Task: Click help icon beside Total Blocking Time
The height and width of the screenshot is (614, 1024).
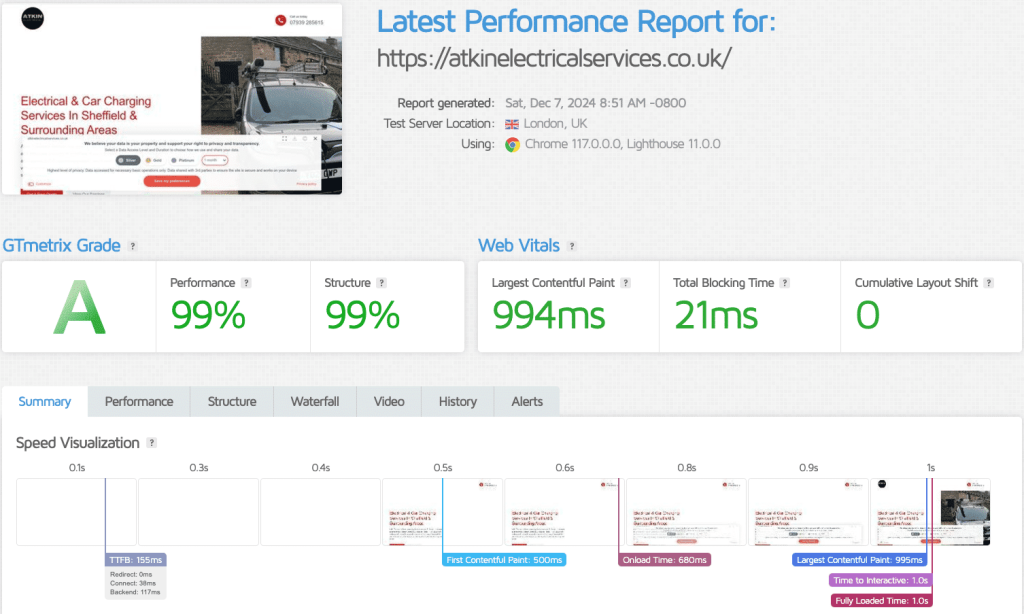Action: point(785,283)
